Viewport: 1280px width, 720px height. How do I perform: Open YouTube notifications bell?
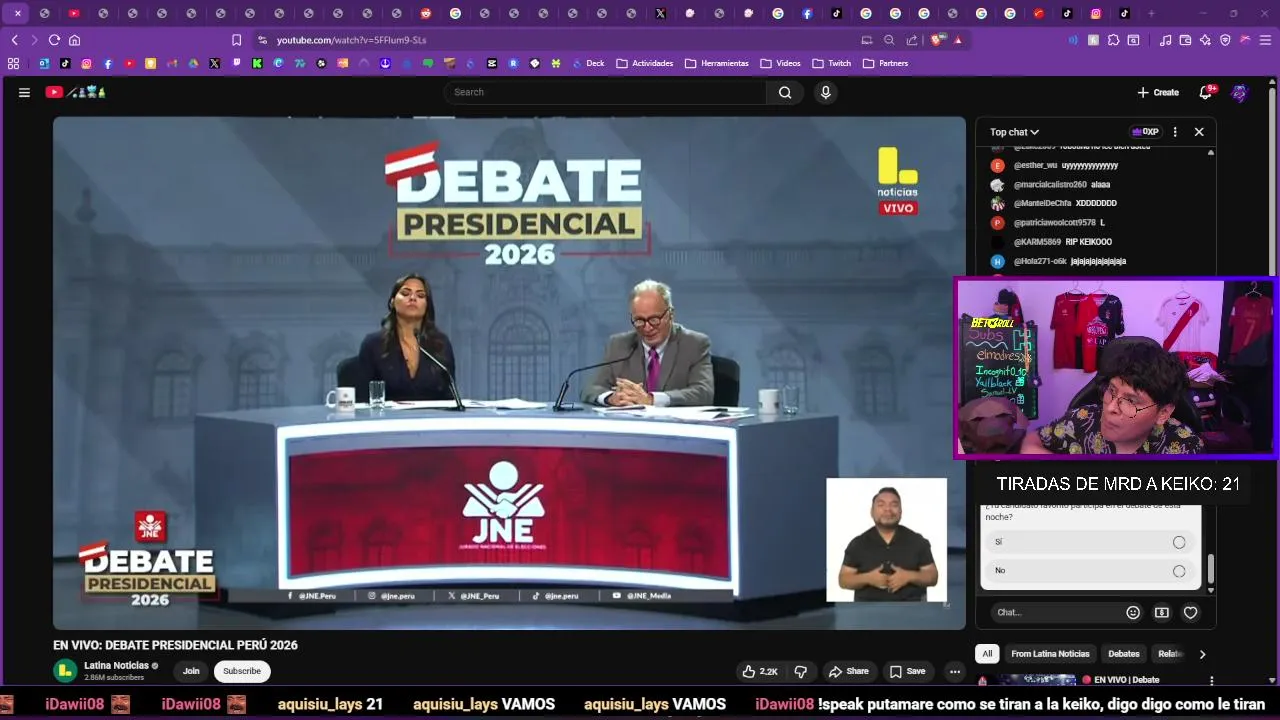coord(1206,92)
